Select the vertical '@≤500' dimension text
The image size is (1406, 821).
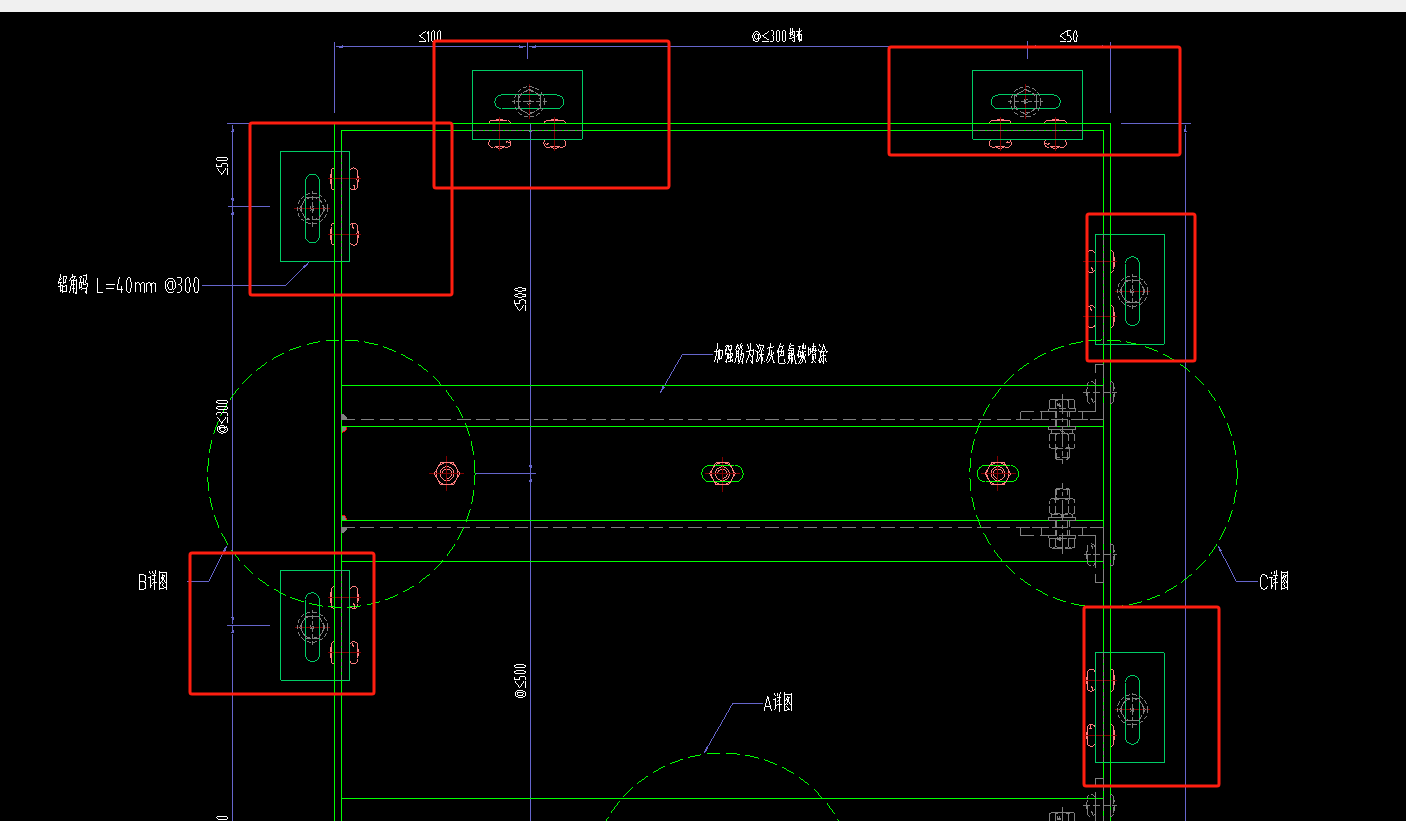point(520,680)
